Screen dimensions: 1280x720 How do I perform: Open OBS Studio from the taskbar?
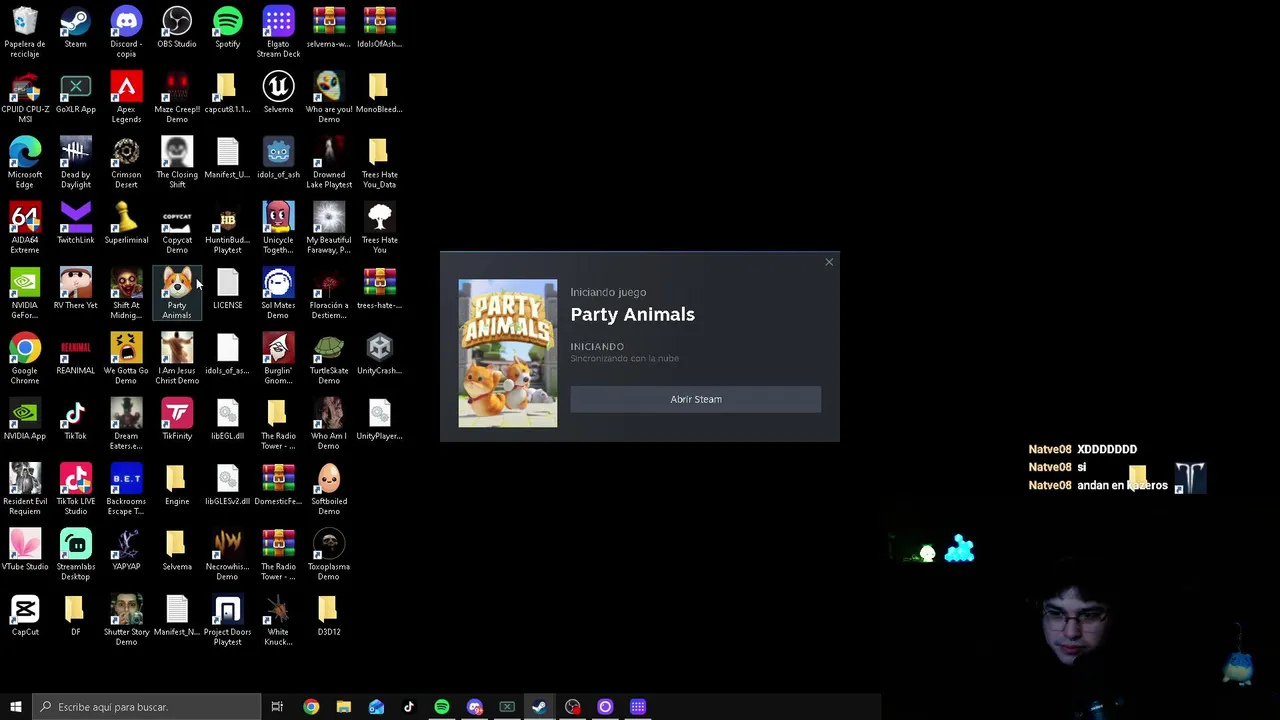(x=572, y=707)
